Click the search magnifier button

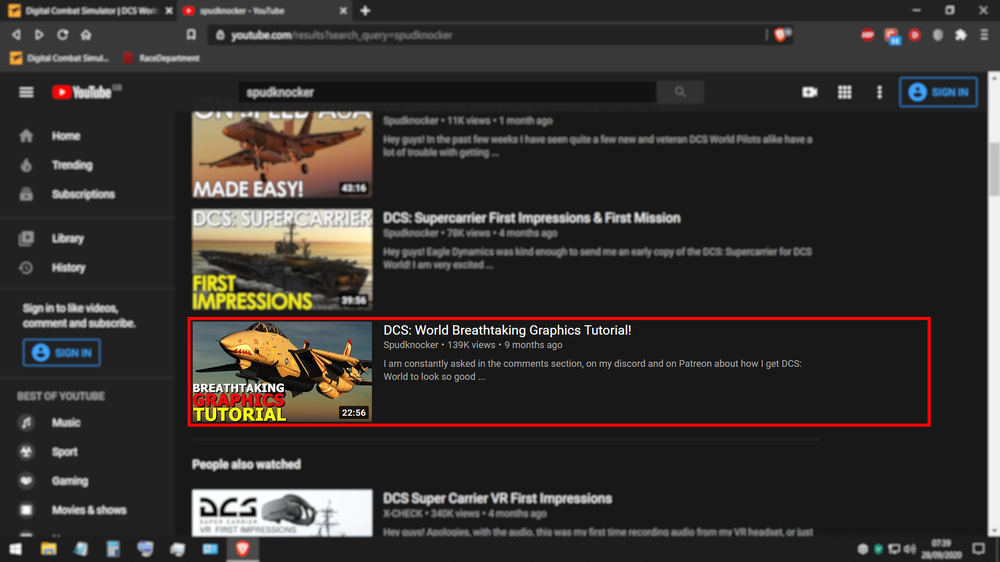click(680, 92)
